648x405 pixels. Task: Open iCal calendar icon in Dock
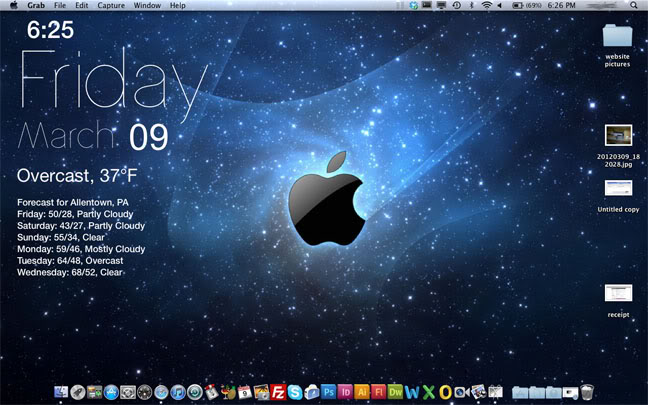coord(245,391)
